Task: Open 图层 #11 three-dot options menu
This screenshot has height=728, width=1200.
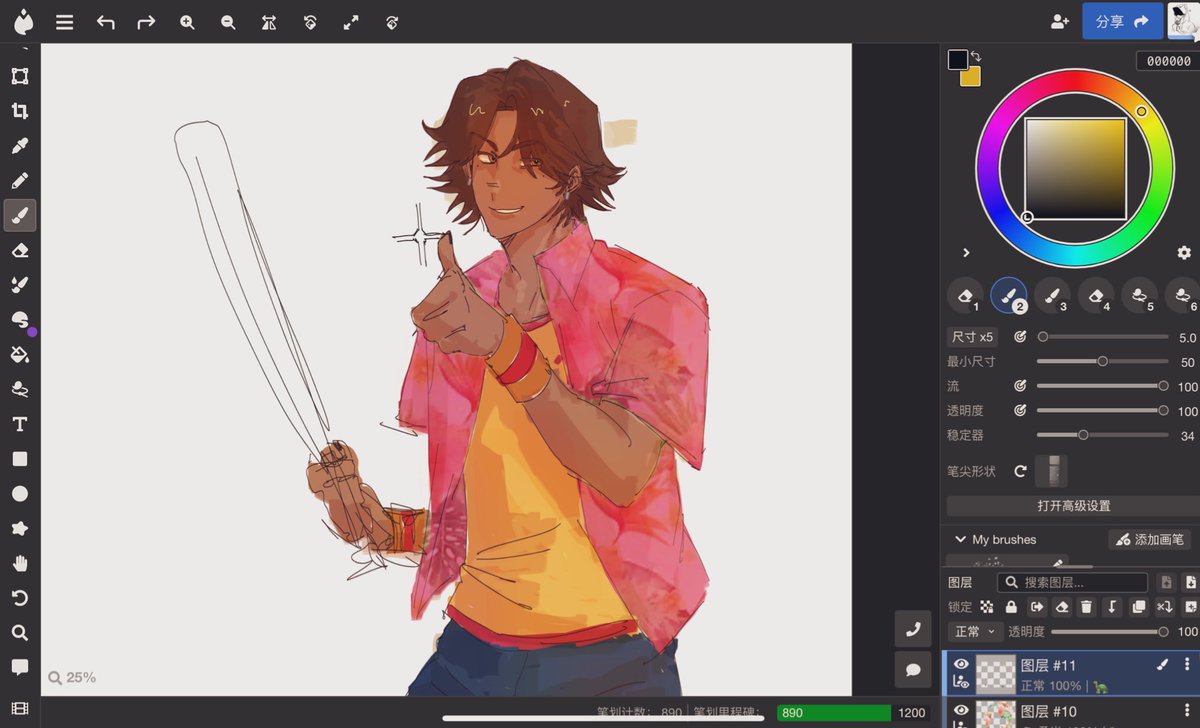Action: coord(1188,664)
